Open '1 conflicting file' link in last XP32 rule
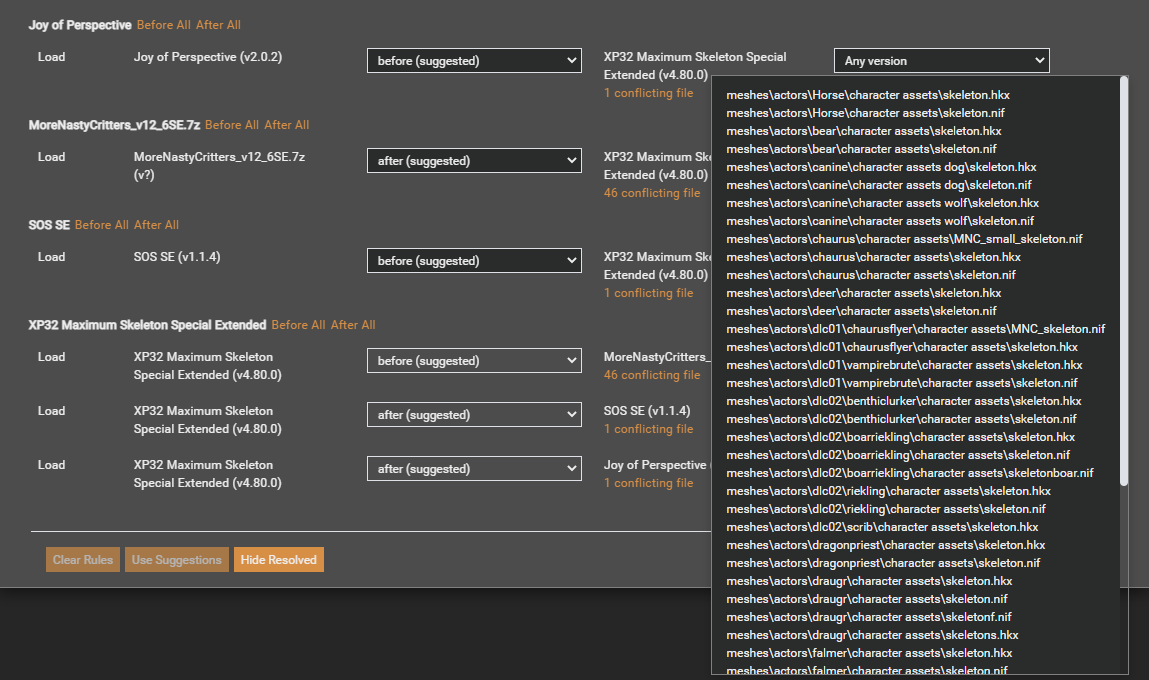The width and height of the screenshot is (1149, 680). pyautogui.click(x=649, y=483)
